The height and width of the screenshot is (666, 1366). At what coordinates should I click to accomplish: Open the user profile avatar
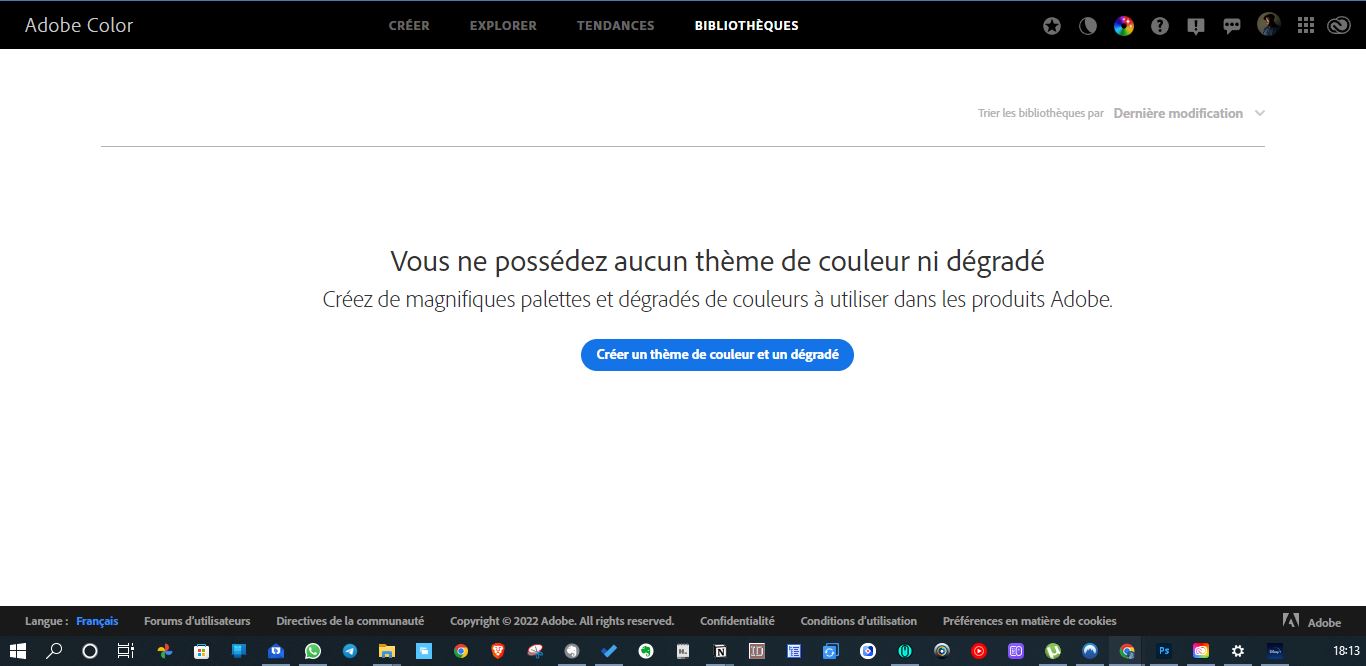point(1268,25)
